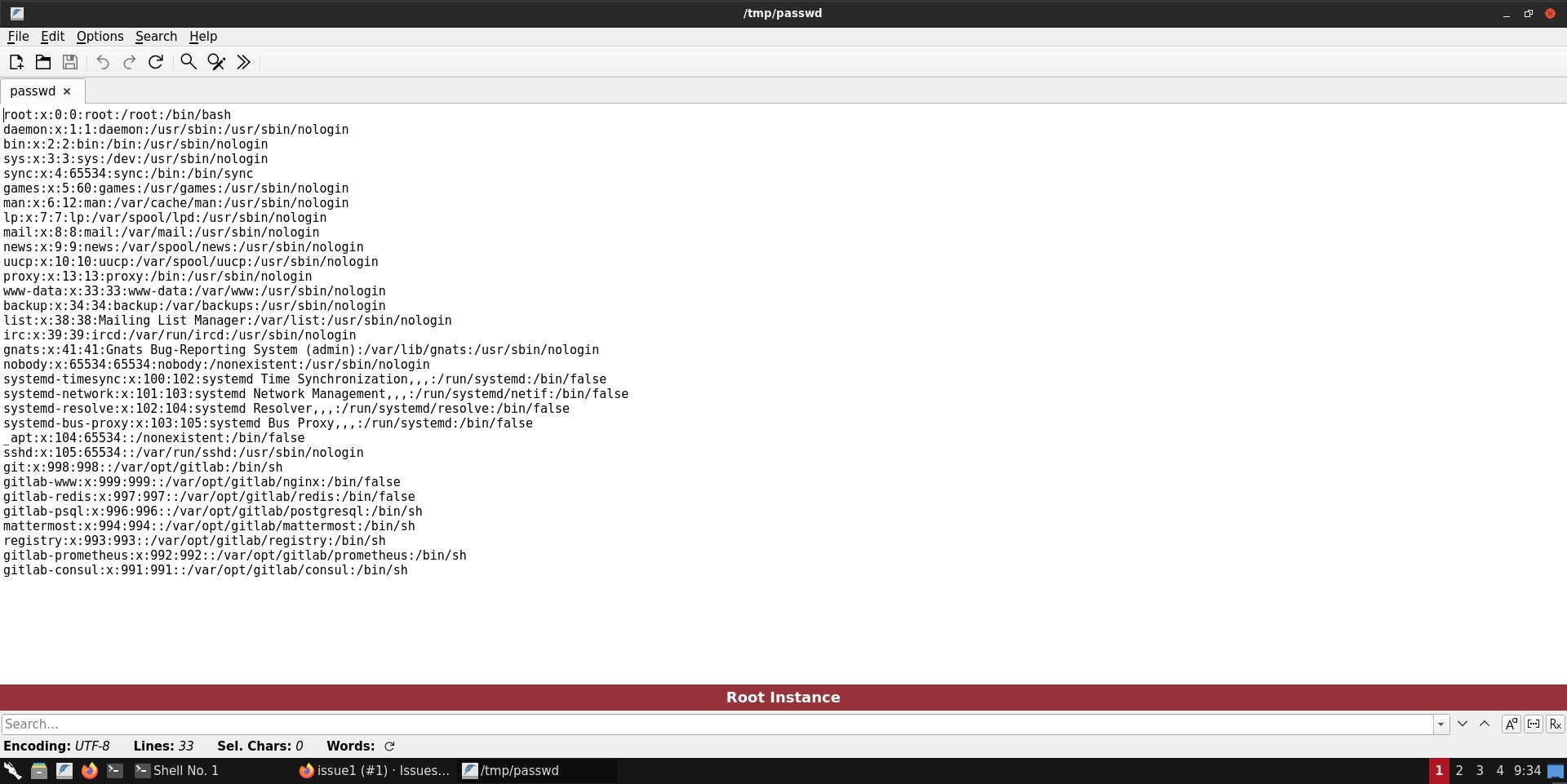The image size is (1567, 784).
Task: Refresh the word count in status bar
Action: [x=389, y=746]
